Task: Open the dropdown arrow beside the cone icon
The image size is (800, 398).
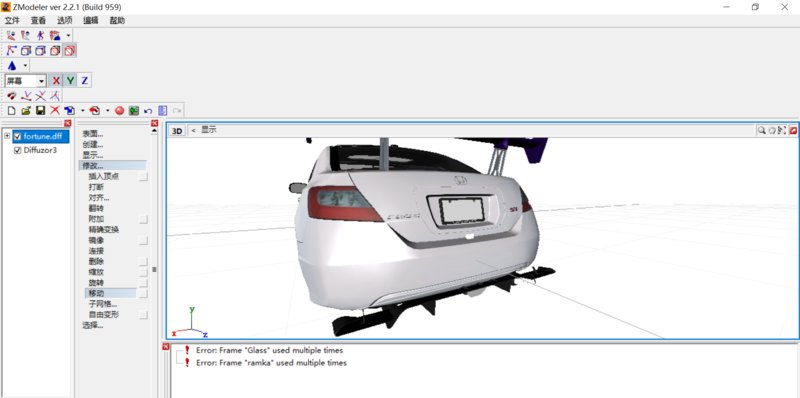Action: tap(25, 66)
